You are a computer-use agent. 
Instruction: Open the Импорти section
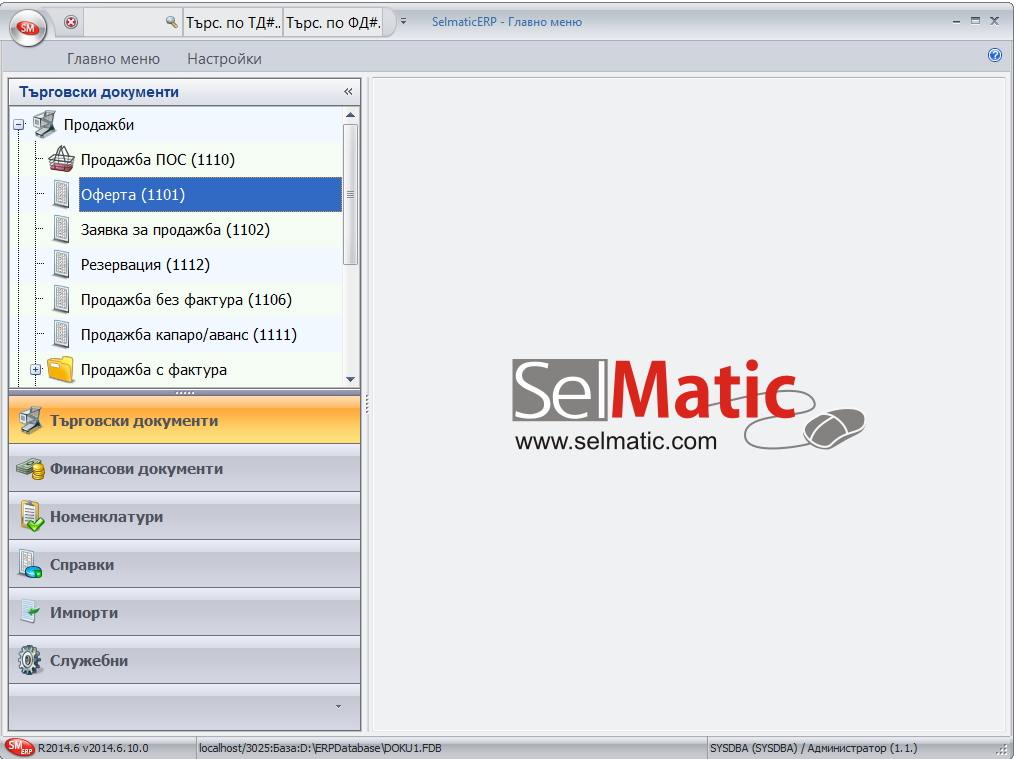[184, 612]
